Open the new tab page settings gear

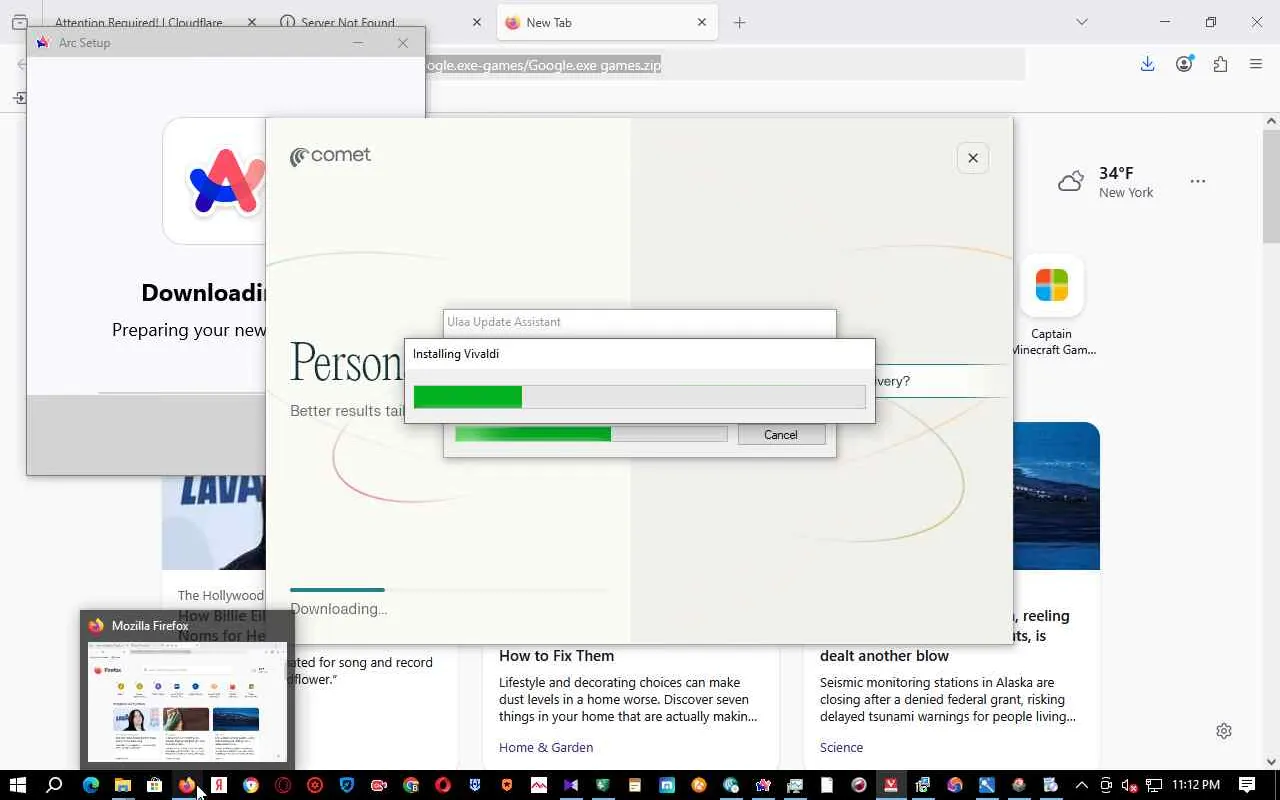[x=1224, y=731]
